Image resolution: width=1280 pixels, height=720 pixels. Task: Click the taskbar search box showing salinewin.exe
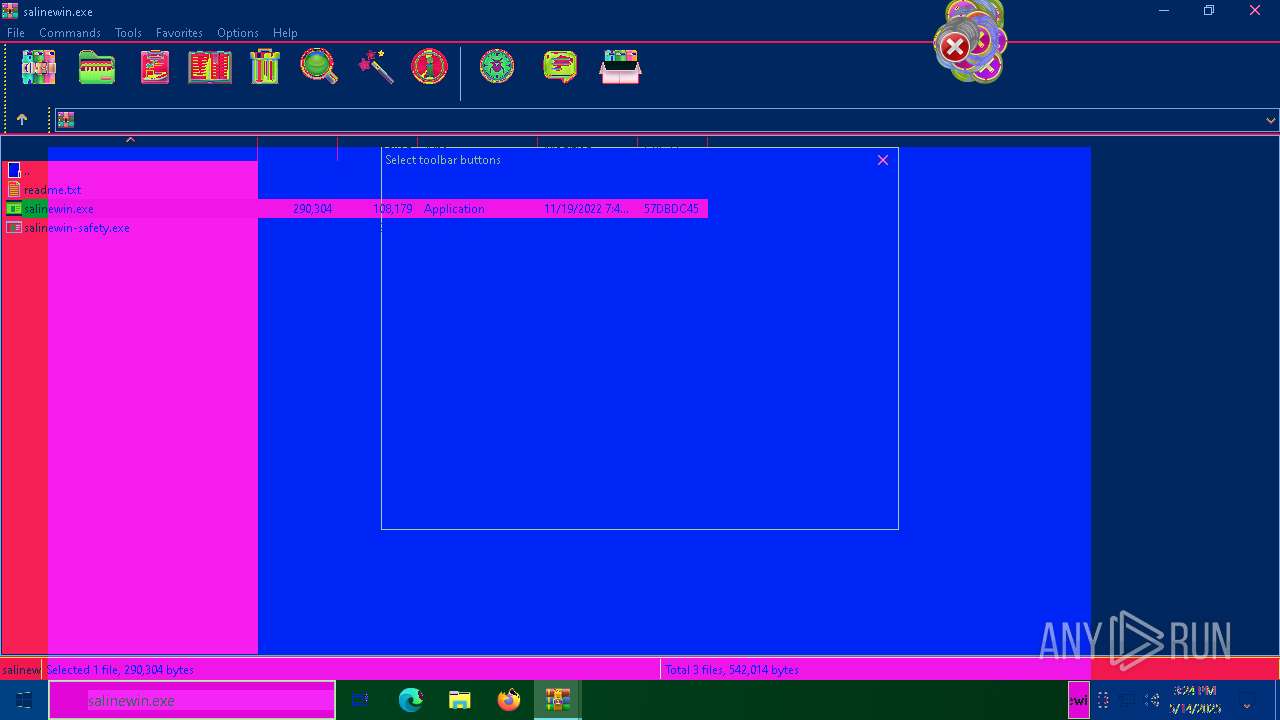[x=192, y=700]
